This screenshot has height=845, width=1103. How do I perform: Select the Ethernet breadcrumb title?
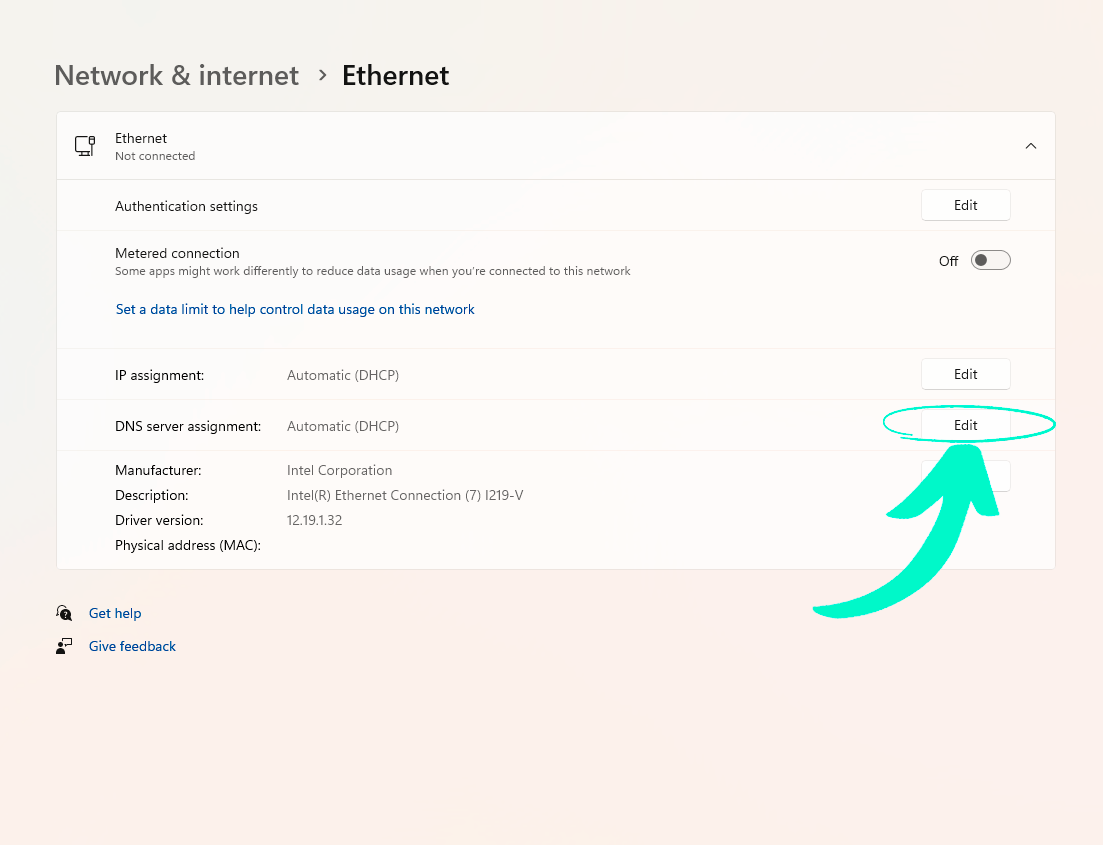coord(395,75)
